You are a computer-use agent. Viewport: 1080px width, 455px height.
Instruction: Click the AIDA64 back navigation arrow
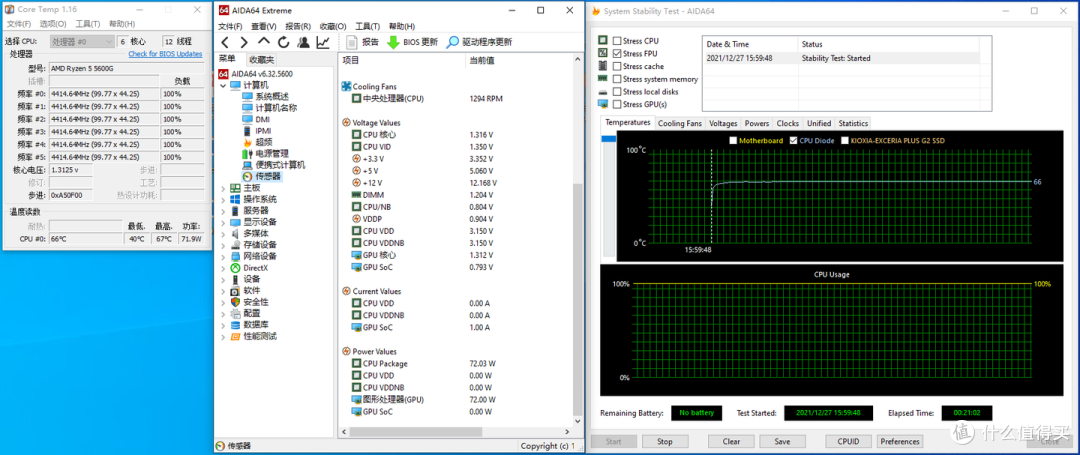coord(225,43)
